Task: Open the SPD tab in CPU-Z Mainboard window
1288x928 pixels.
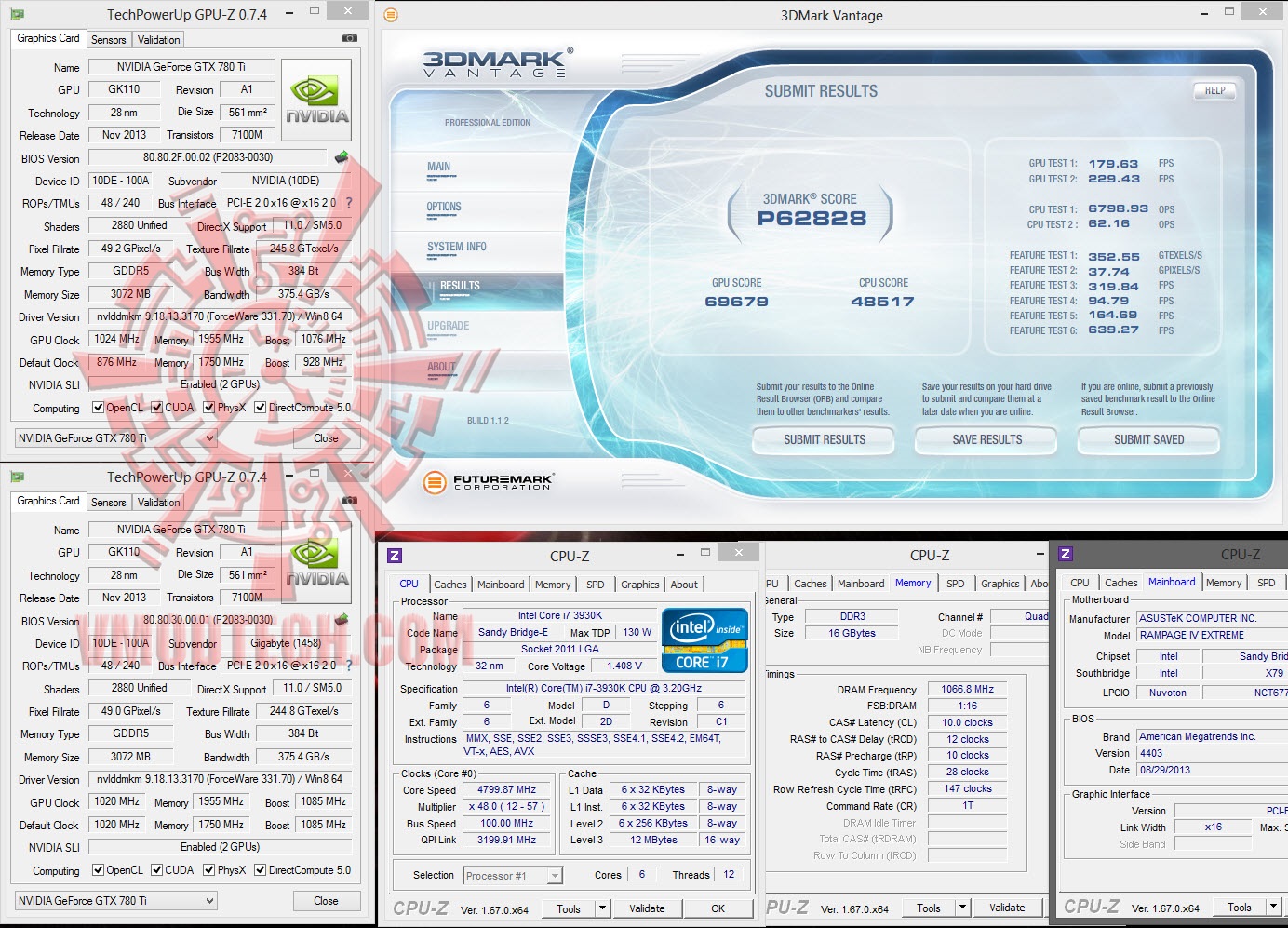Action: (1267, 583)
